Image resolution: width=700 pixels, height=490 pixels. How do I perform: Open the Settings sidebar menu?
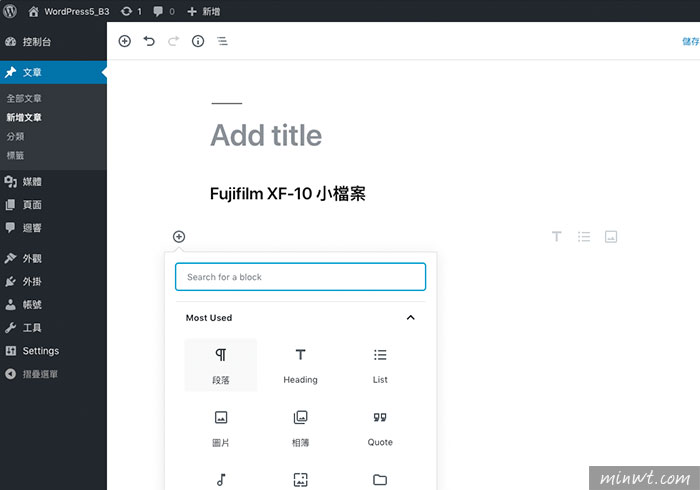pyautogui.click(x=53, y=351)
